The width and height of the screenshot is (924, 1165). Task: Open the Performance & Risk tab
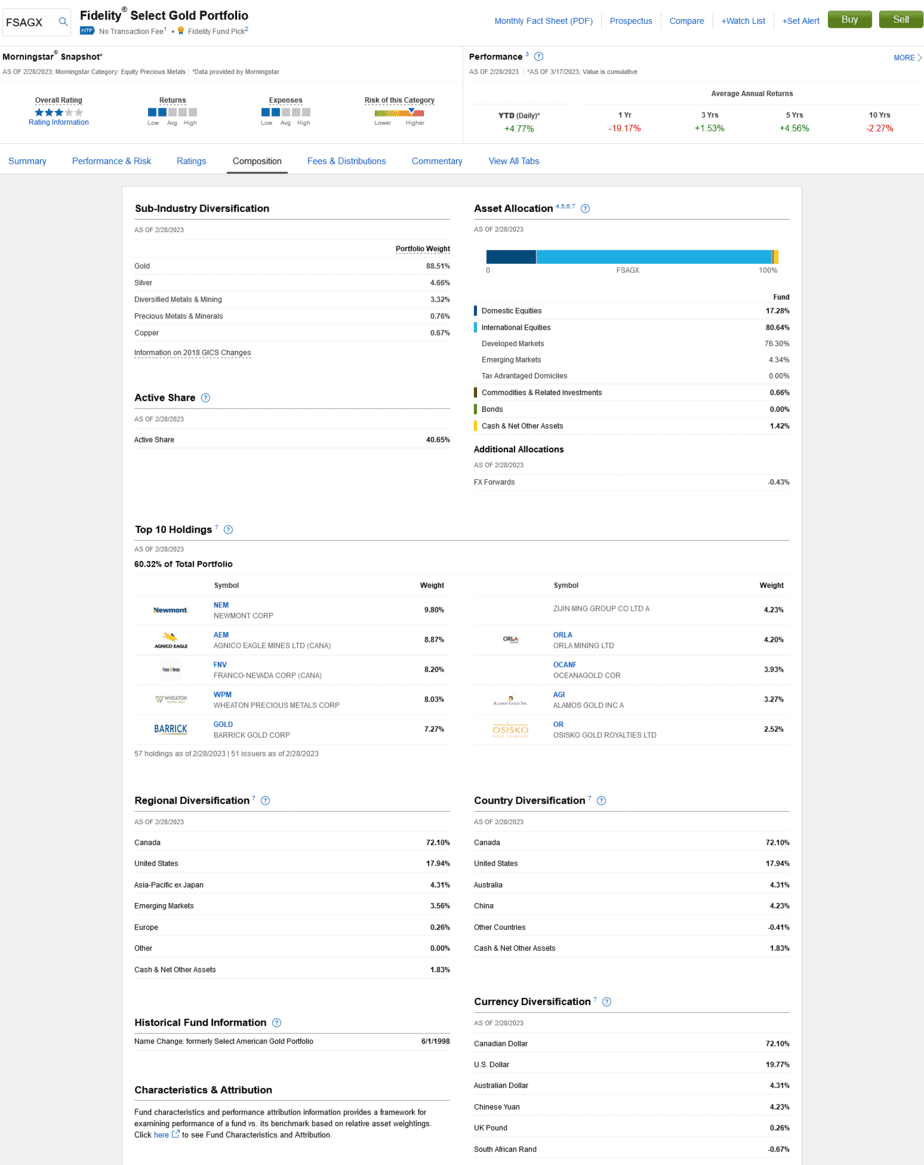tap(111, 161)
